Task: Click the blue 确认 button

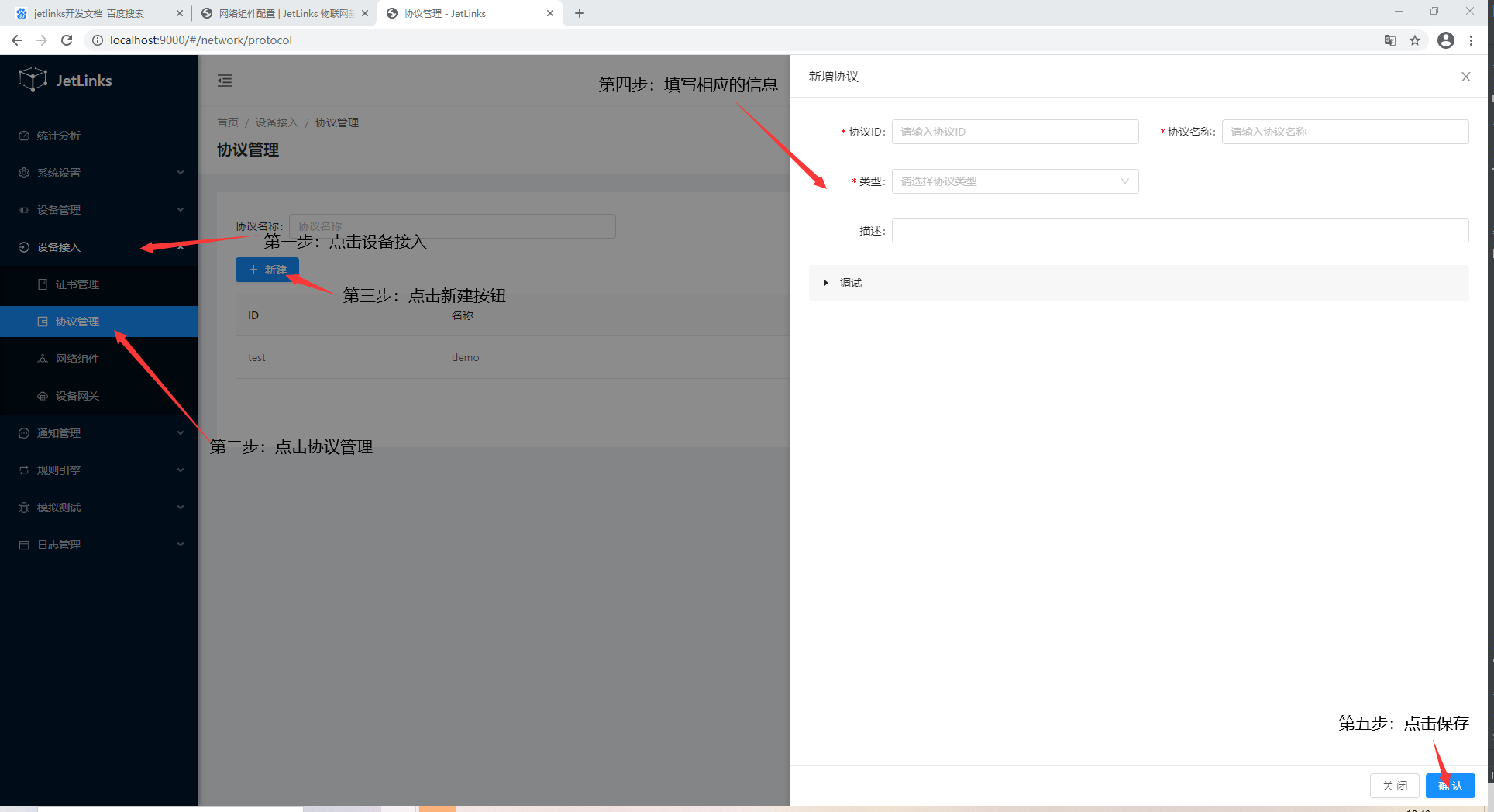Action: click(x=1450, y=786)
